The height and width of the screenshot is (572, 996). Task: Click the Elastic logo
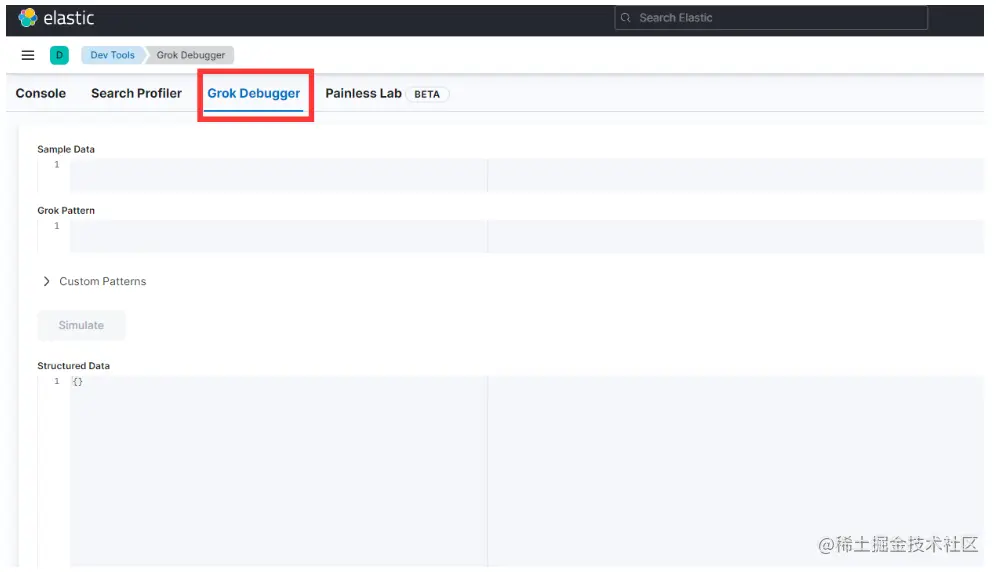(56, 18)
